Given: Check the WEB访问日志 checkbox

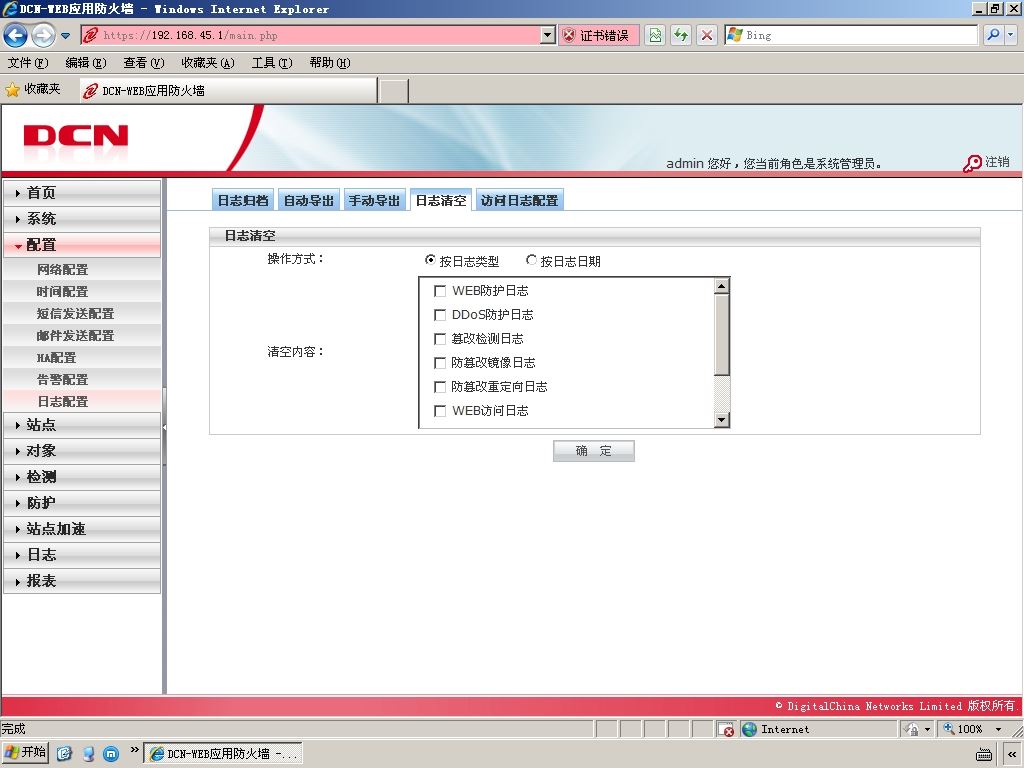Looking at the screenshot, I should click(x=440, y=411).
